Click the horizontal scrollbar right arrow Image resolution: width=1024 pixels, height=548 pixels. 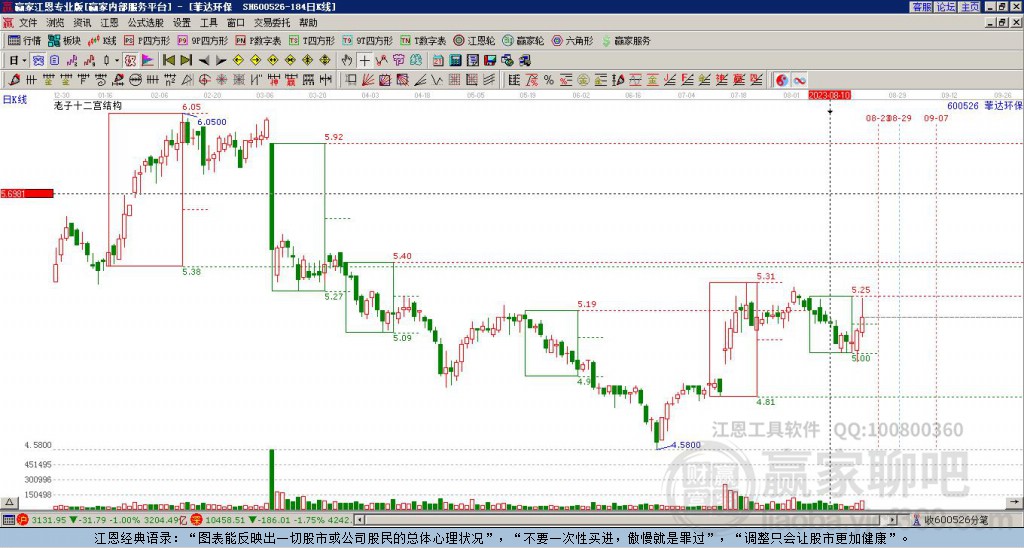[893, 520]
